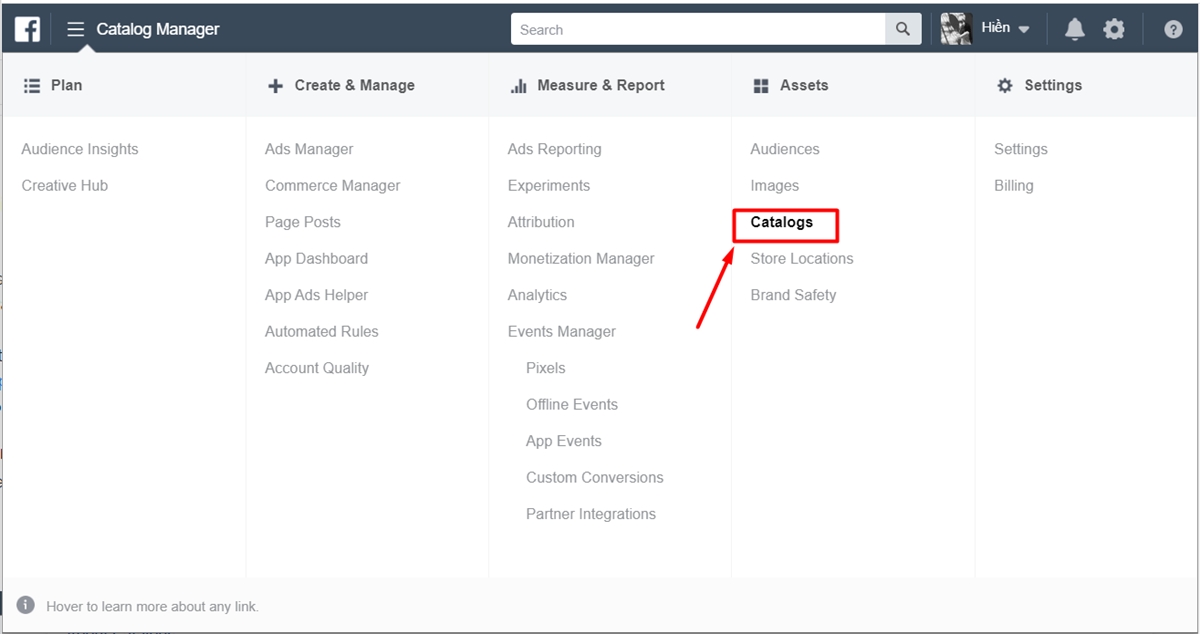Open Offline Events
Viewport: 1200px width, 634px height.
(x=572, y=405)
